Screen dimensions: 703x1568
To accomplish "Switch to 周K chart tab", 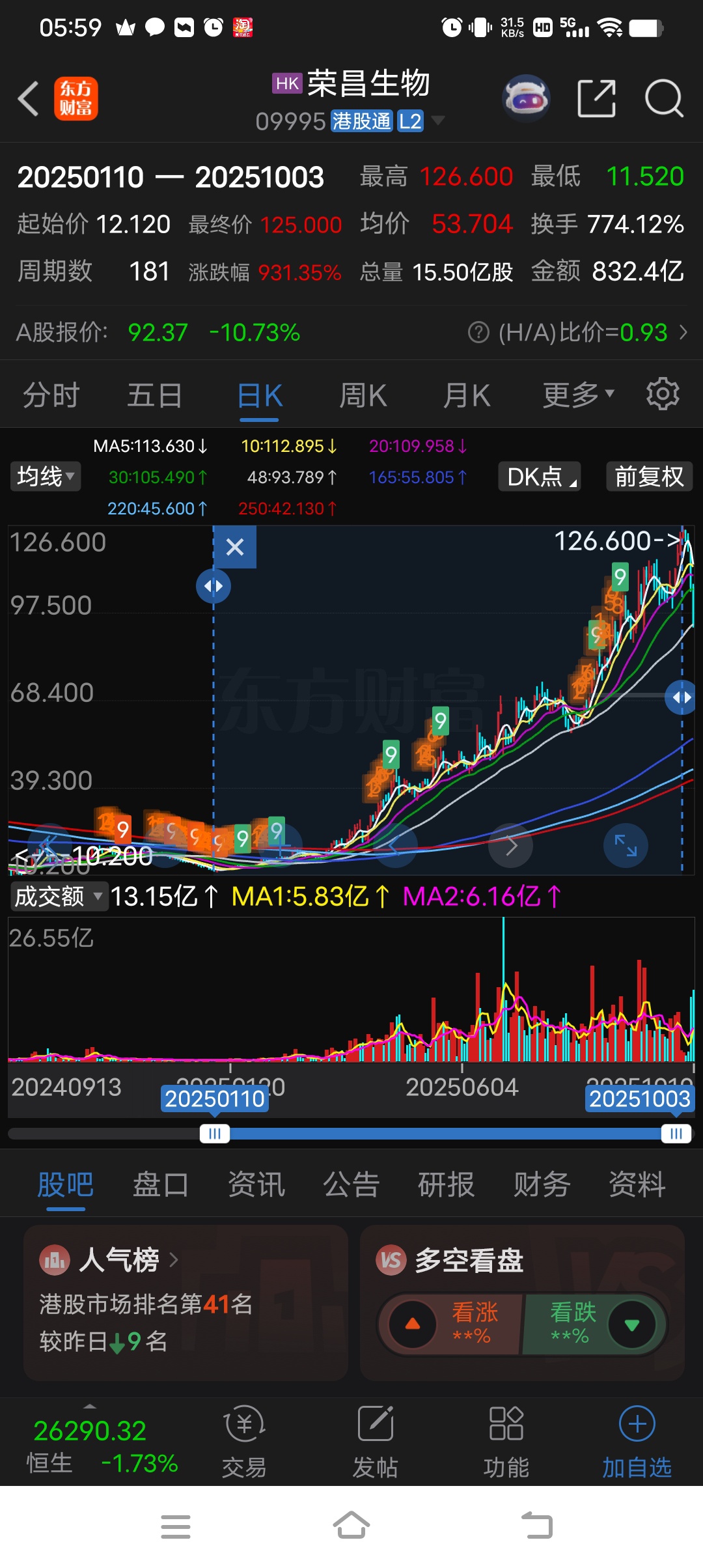I will tap(363, 395).
